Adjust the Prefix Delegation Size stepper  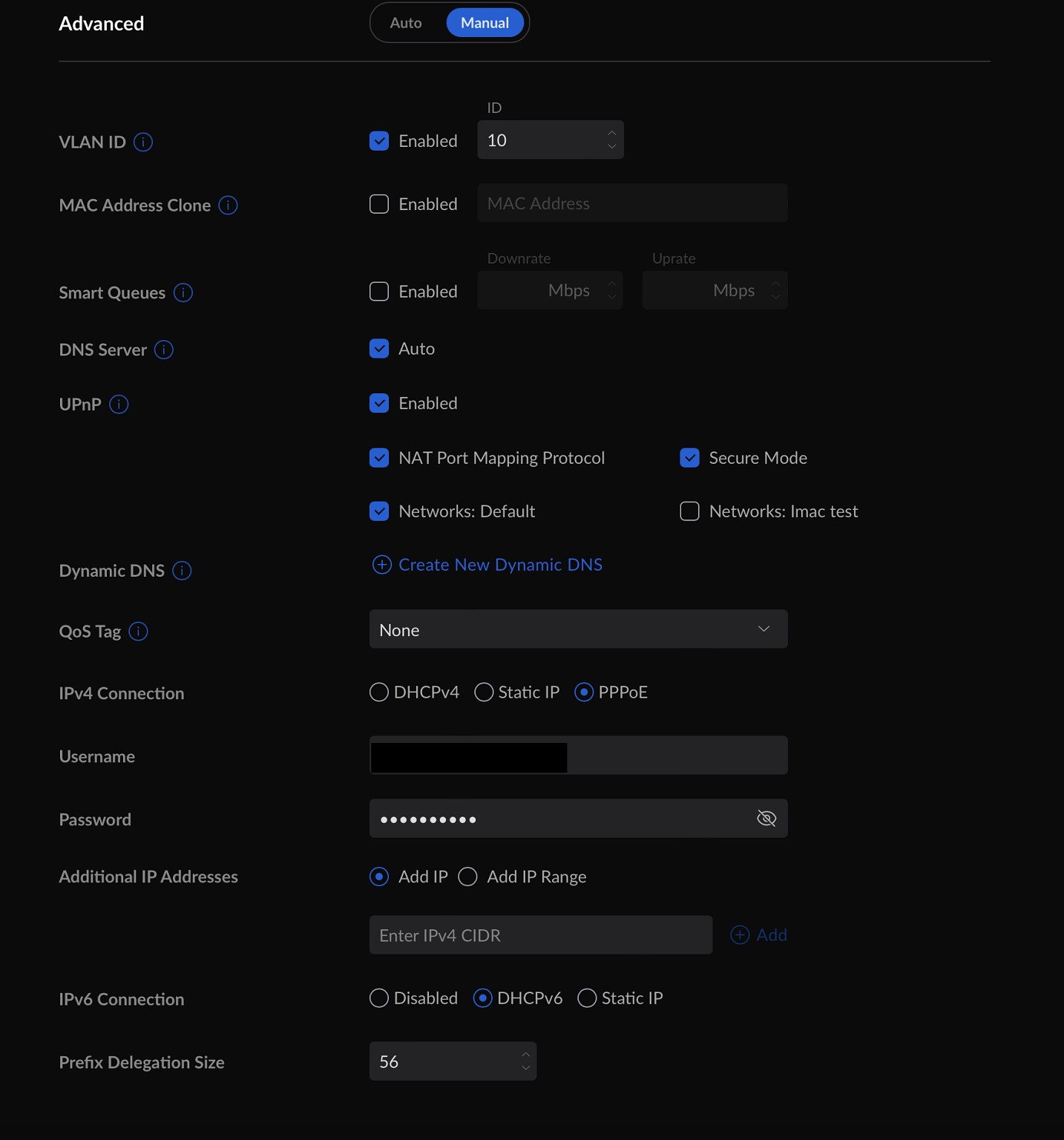coord(525,1061)
